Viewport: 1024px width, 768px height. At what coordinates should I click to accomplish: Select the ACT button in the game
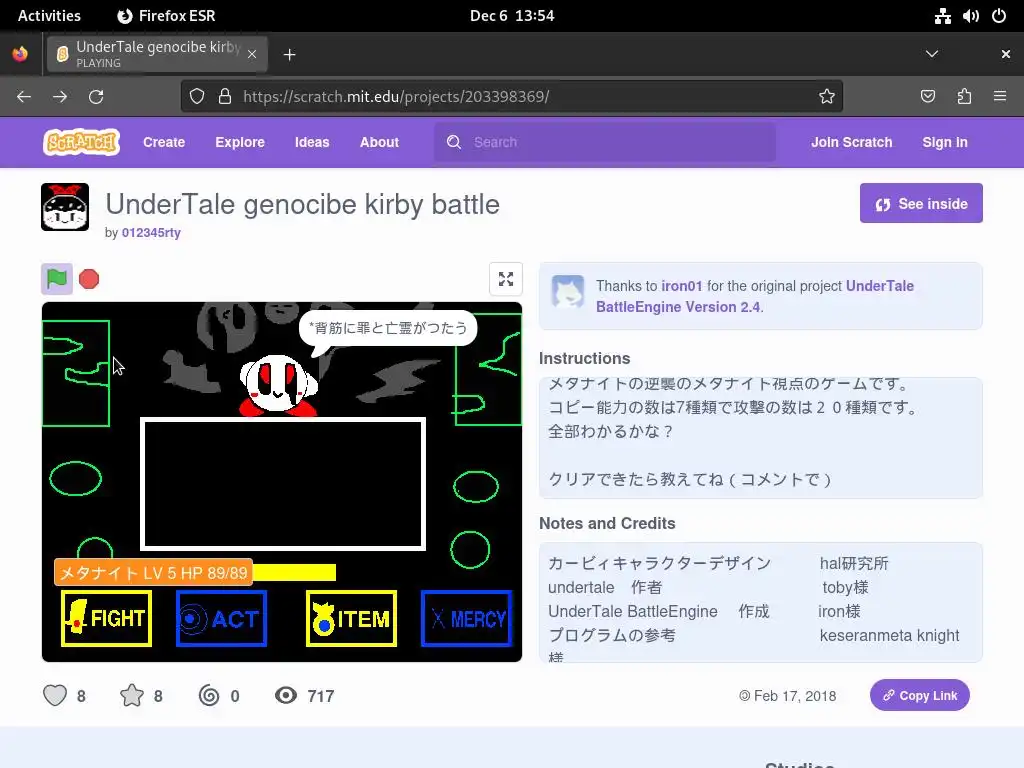[x=221, y=618]
